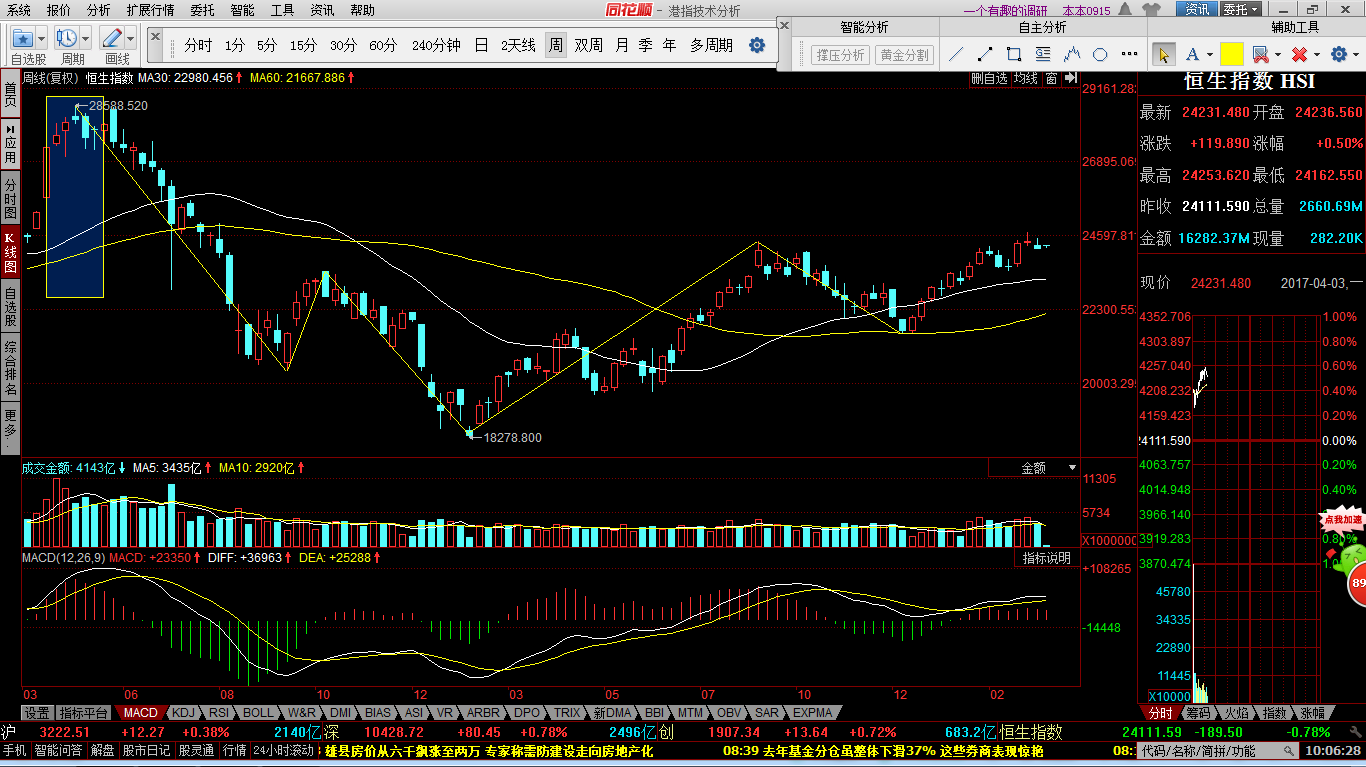
Task: Open the 扩展行情 menu
Action: 150,10
